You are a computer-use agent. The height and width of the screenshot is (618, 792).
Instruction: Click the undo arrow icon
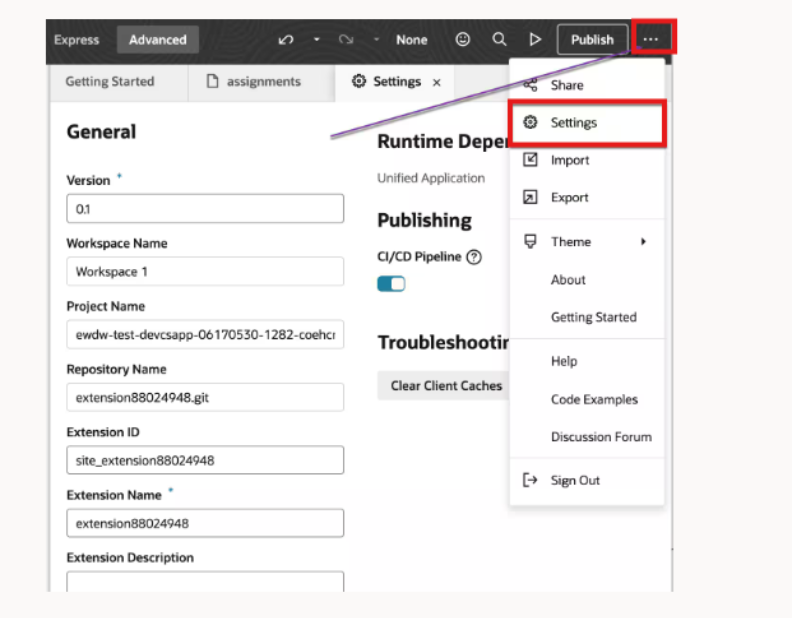[x=286, y=39]
